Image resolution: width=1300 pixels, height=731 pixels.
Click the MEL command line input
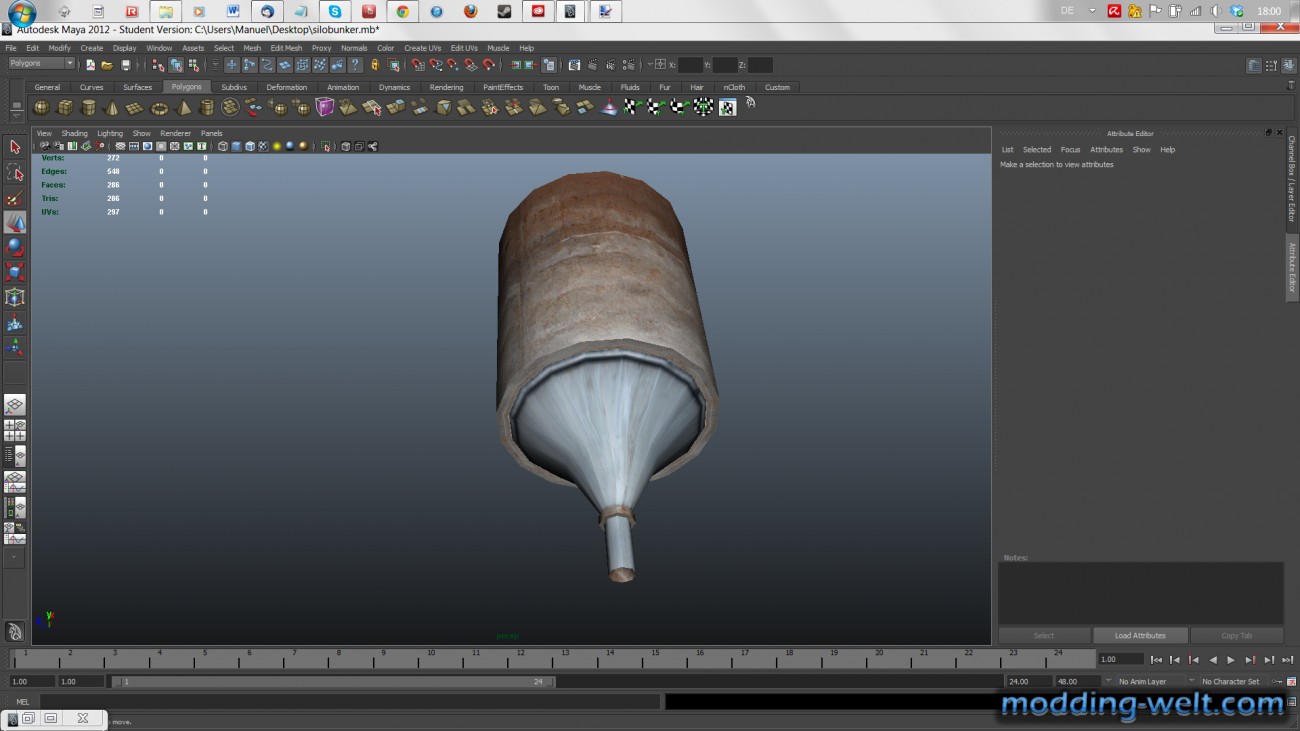[349, 702]
